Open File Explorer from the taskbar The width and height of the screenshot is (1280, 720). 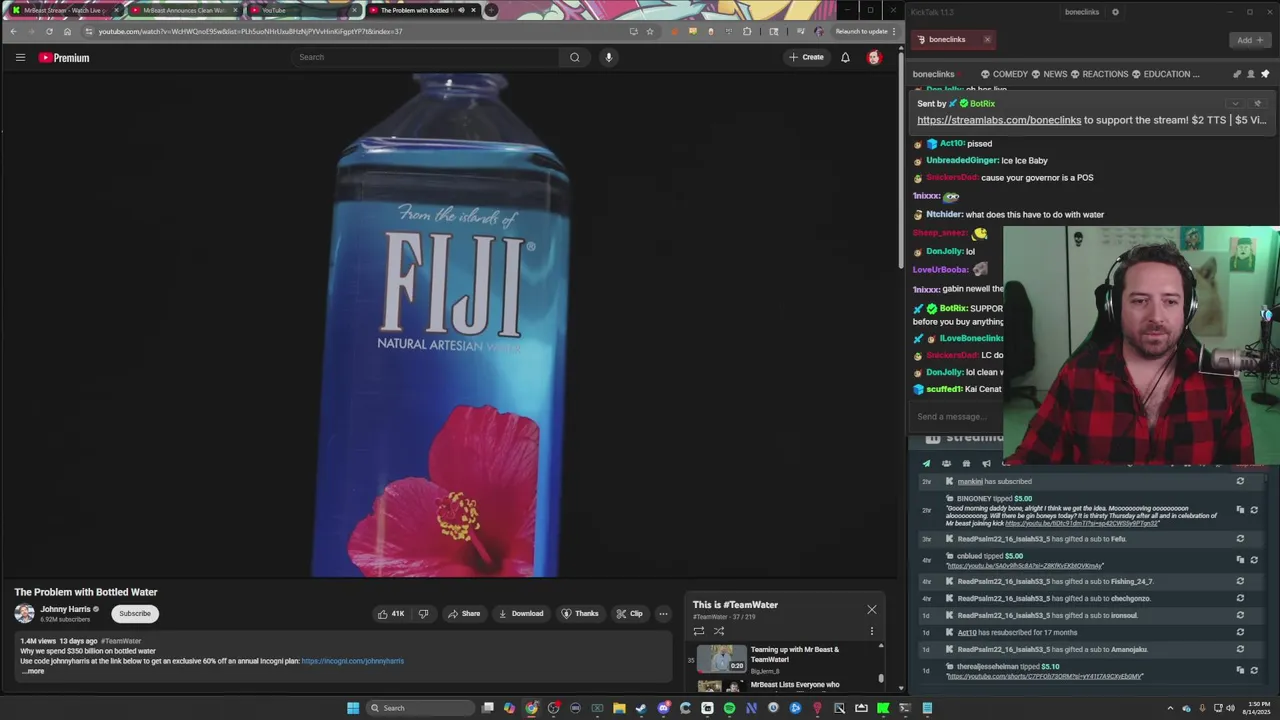point(619,708)
